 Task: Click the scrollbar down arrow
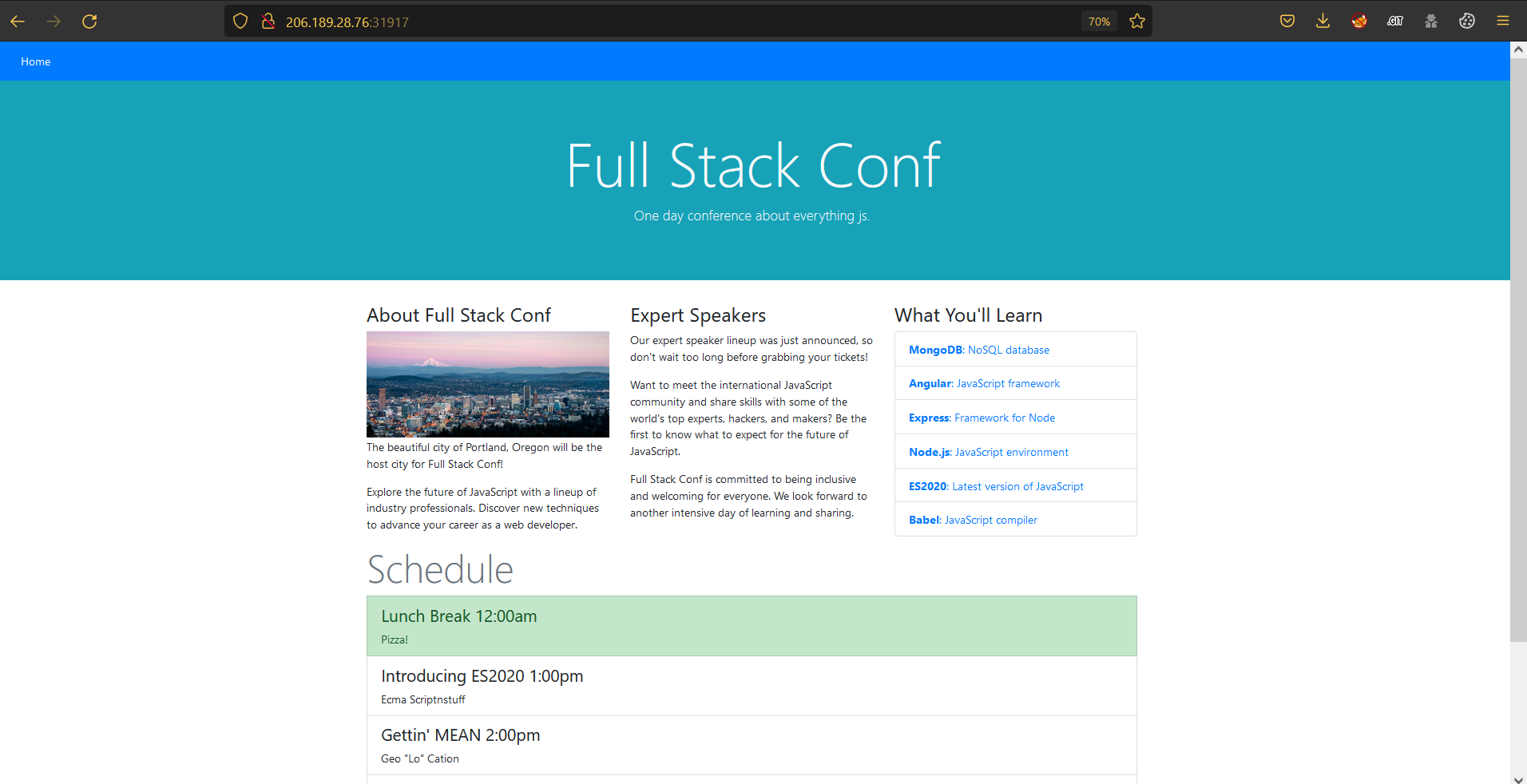click(x=1518, y=779)
